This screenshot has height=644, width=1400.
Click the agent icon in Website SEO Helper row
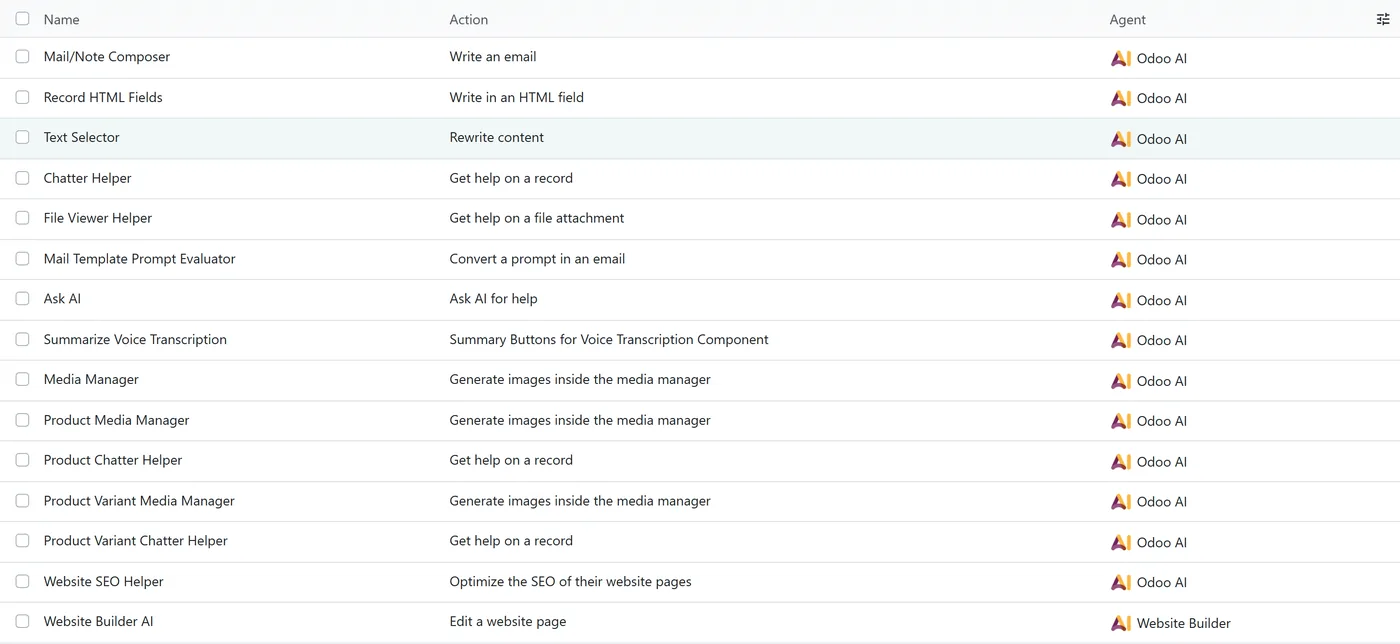coord(1121,582)
